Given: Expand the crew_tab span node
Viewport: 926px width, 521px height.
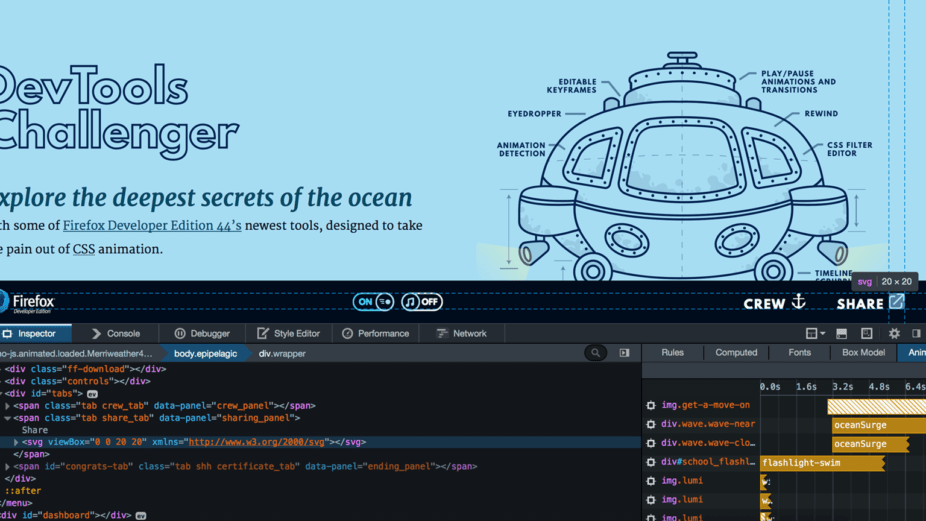Looking at the screenshot, I should (7, 406).
